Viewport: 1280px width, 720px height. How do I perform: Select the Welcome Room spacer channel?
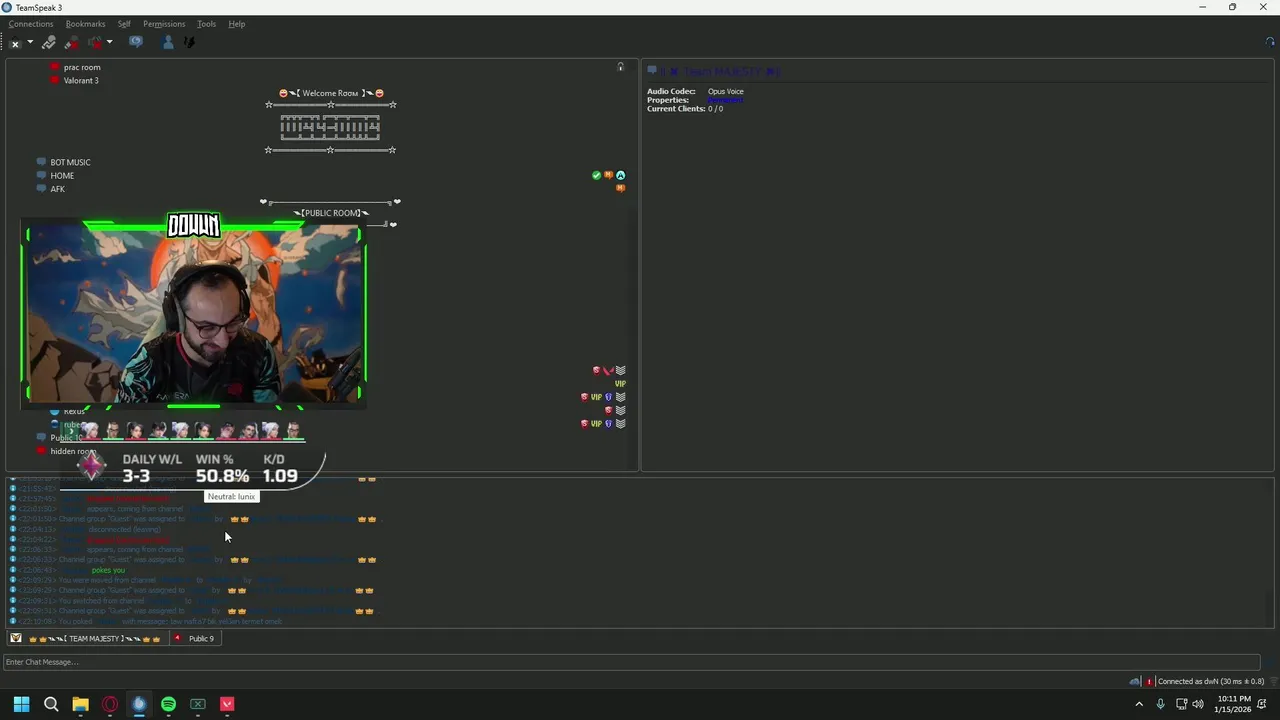(x=331, y=93)
